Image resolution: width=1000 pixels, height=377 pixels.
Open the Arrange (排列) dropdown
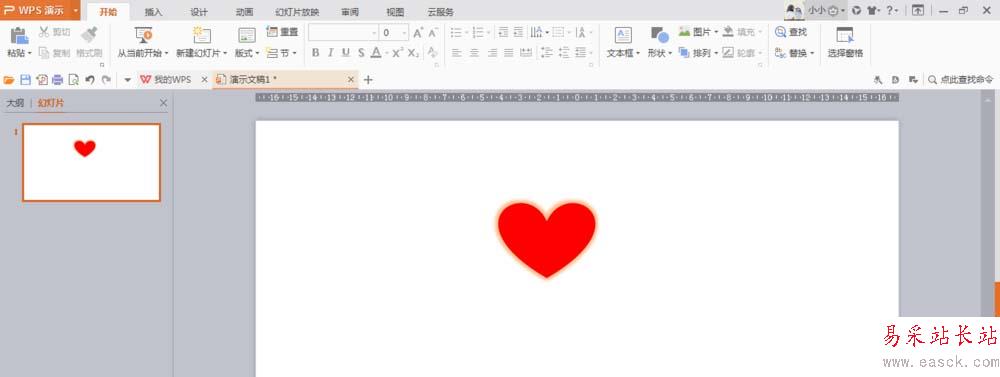coord(698,53)
